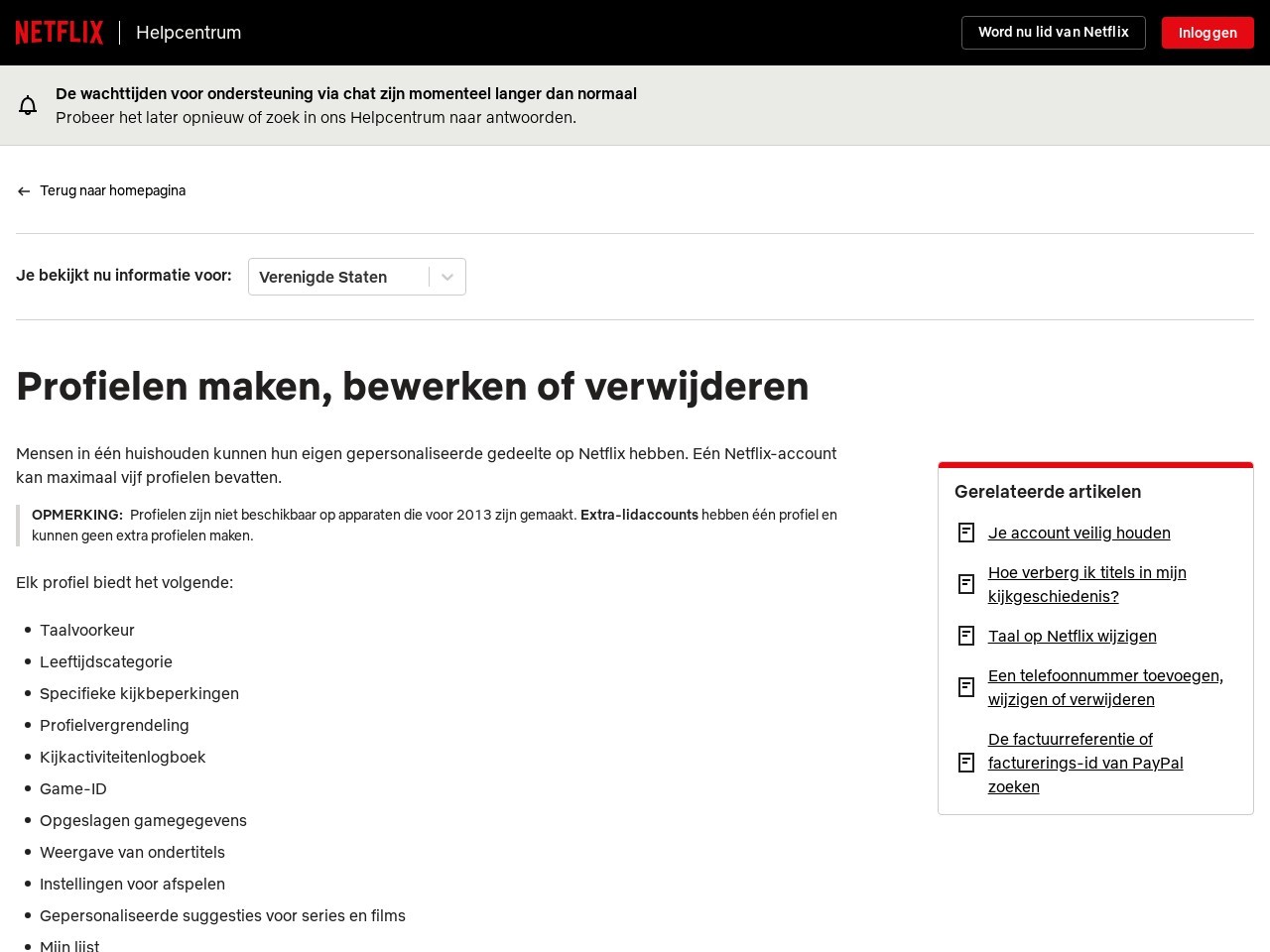This screenshot has height=952, width=1270.
Task: Click the article icon next to 'Een telefoonnummer toevoegen'
Action: 966,687
